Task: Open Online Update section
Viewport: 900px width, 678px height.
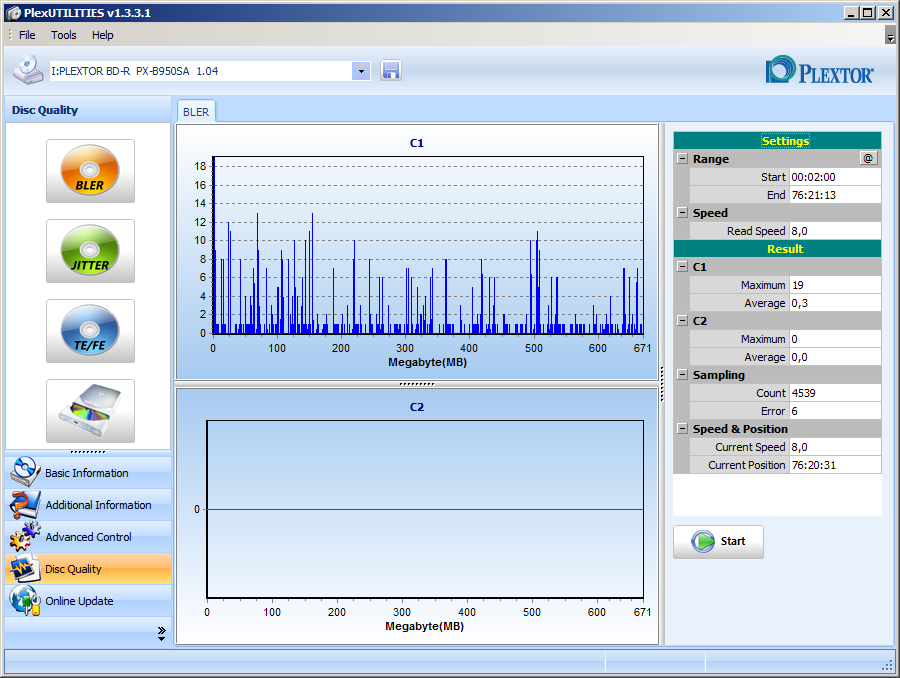Action: click(x=88, y=601)
